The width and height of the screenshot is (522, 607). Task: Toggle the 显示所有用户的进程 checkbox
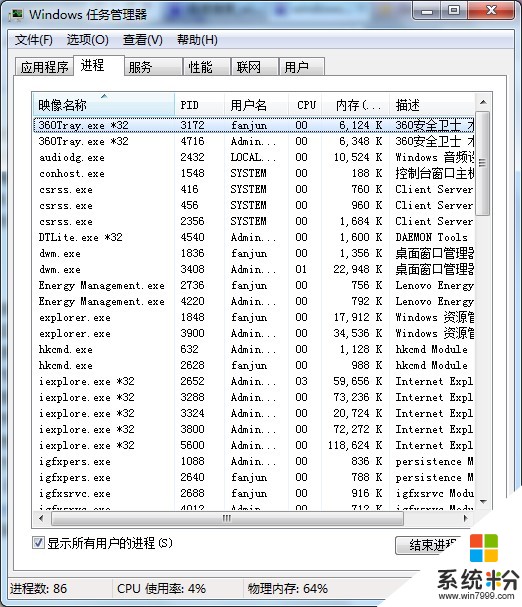pyautogui.click(x=38, y=543)
